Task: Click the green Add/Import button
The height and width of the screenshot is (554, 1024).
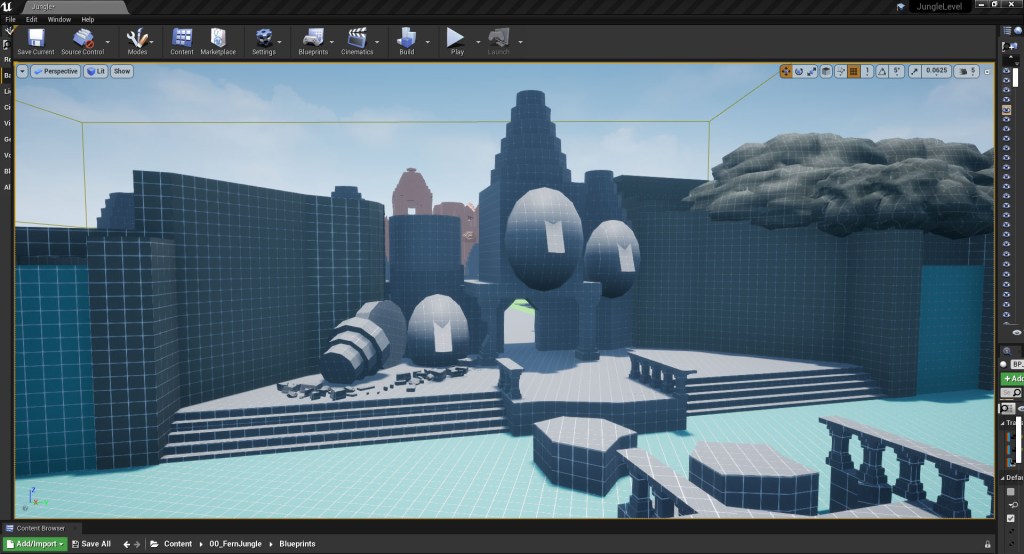Action: pos(35,544)
